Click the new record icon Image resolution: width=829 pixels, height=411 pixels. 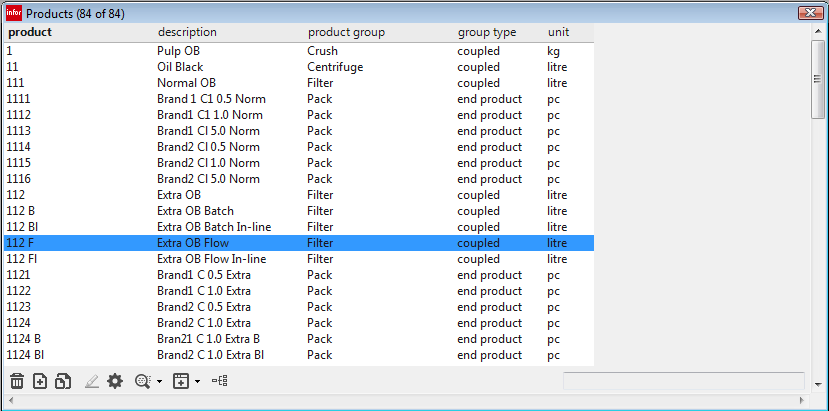pyautogui.click(x=40, y=381)
